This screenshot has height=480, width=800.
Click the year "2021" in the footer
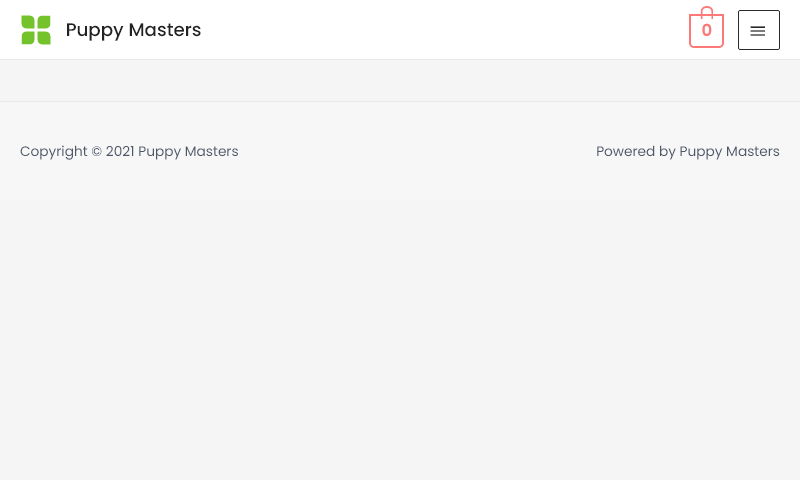point(120,152)
